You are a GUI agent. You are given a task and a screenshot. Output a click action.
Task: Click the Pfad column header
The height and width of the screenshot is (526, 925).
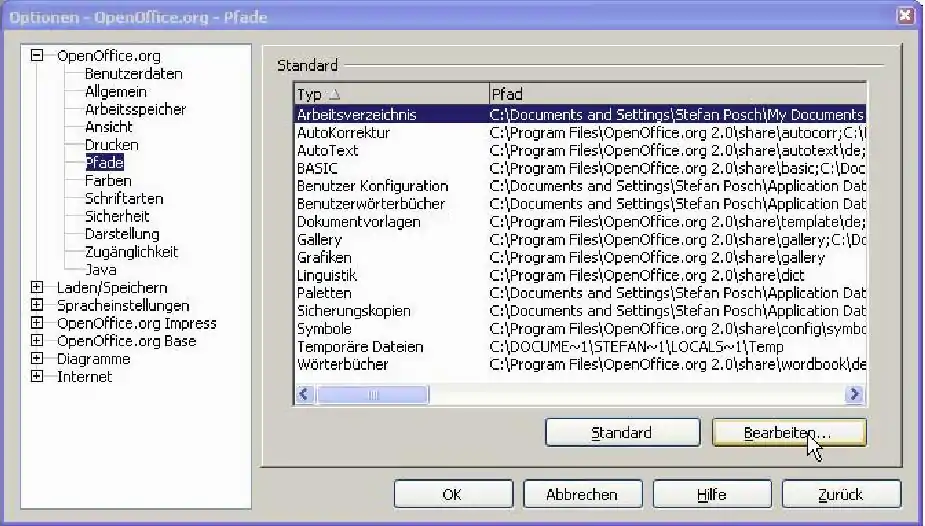tap(678, 94)
